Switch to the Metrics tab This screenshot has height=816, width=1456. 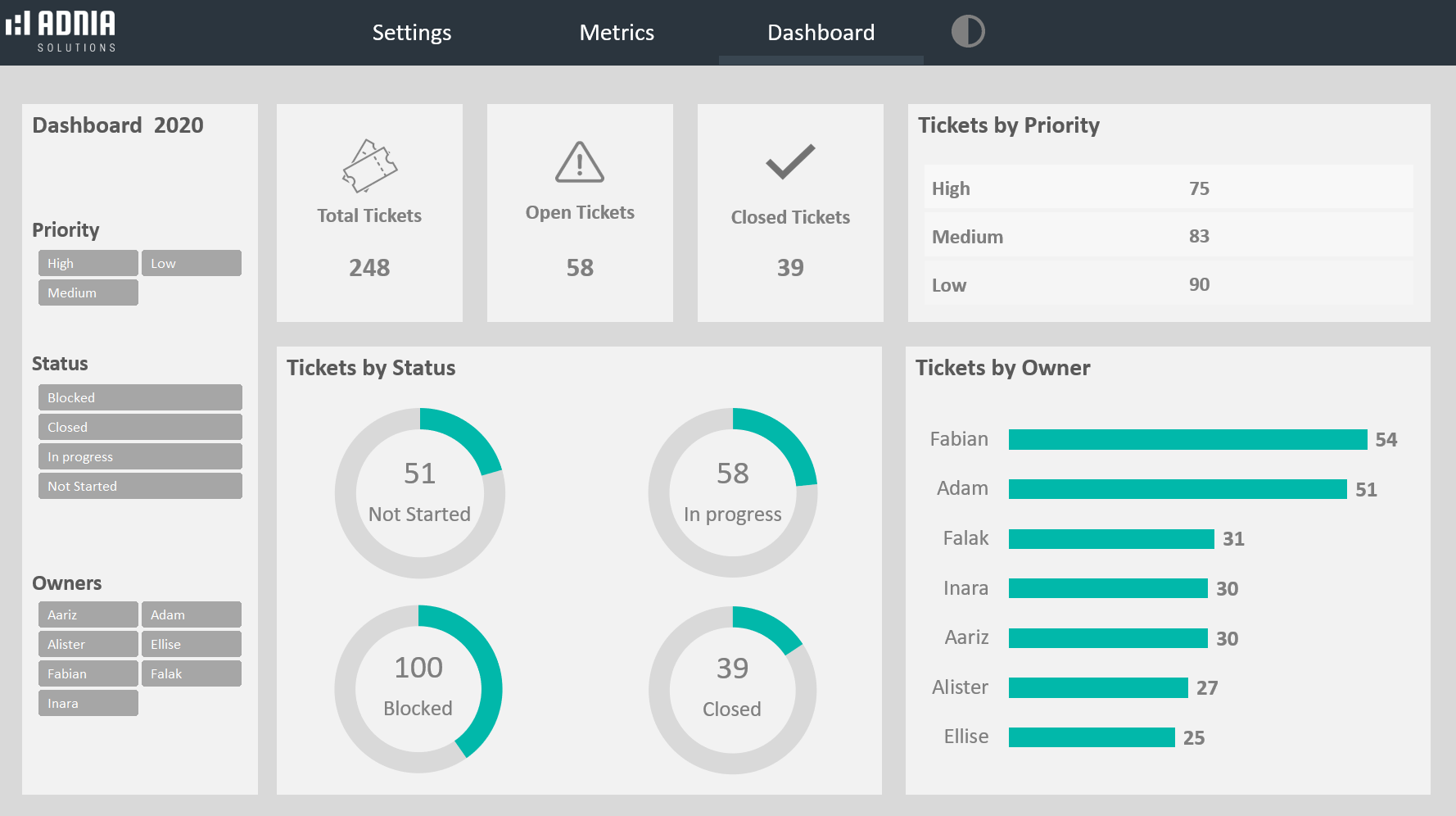pos(617,33)
